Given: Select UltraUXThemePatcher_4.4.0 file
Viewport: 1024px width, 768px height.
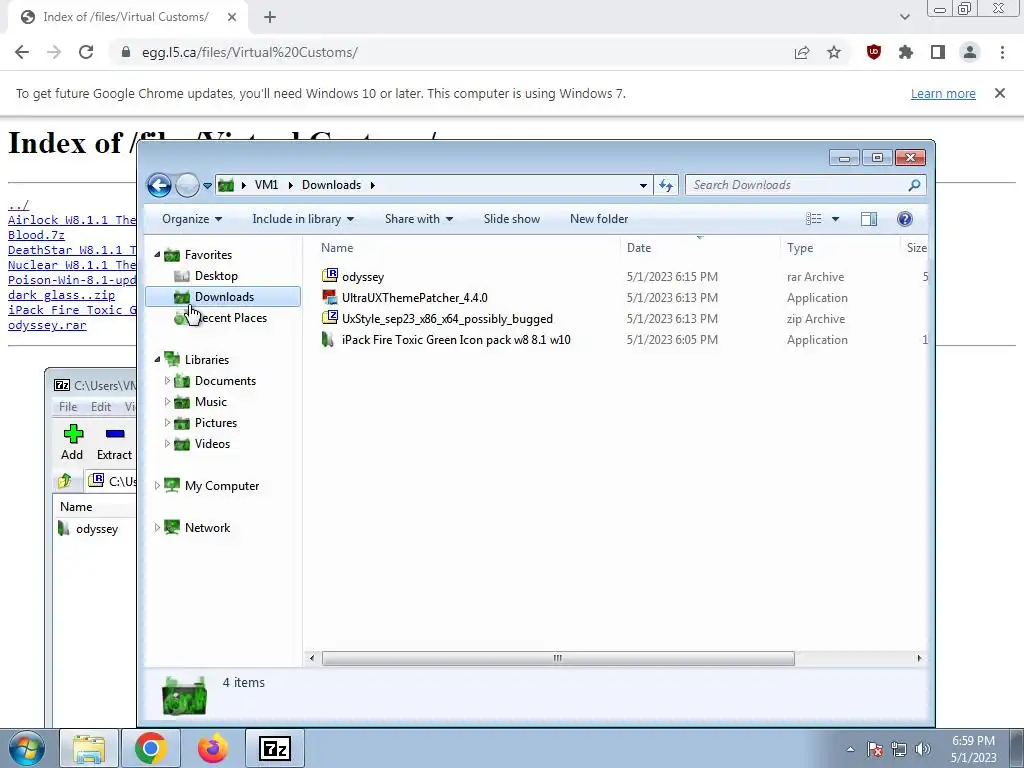Looking at the screenshot, I should 415,298.
